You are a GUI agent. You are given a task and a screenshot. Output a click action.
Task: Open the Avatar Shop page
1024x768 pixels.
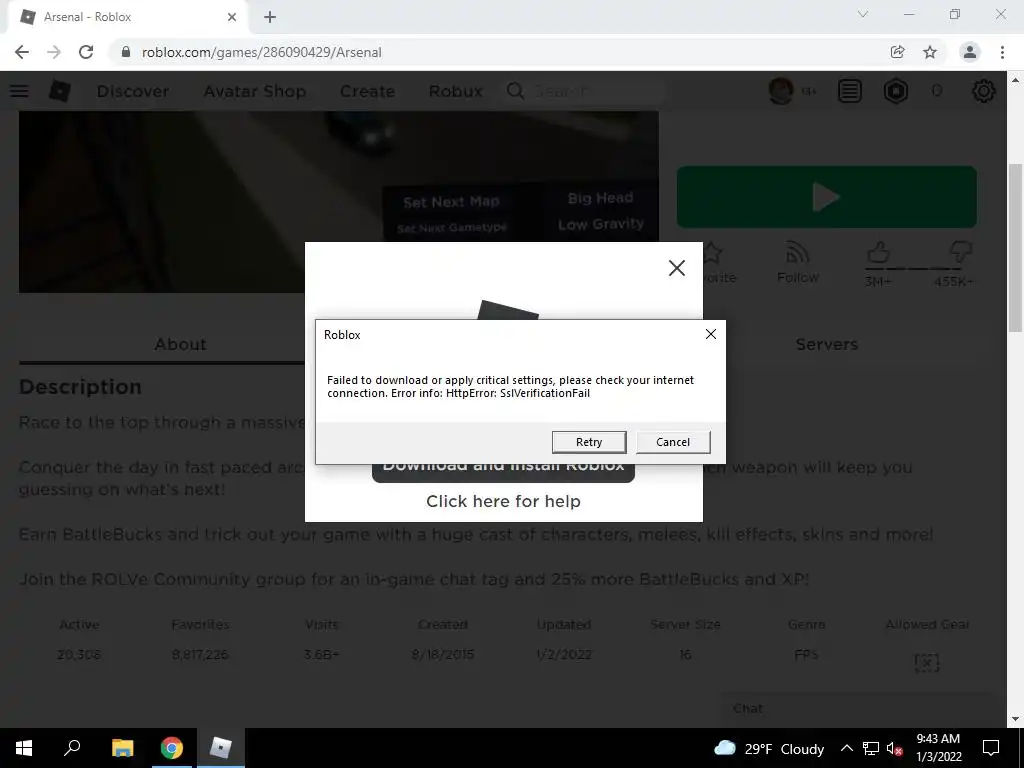(255, 91)
